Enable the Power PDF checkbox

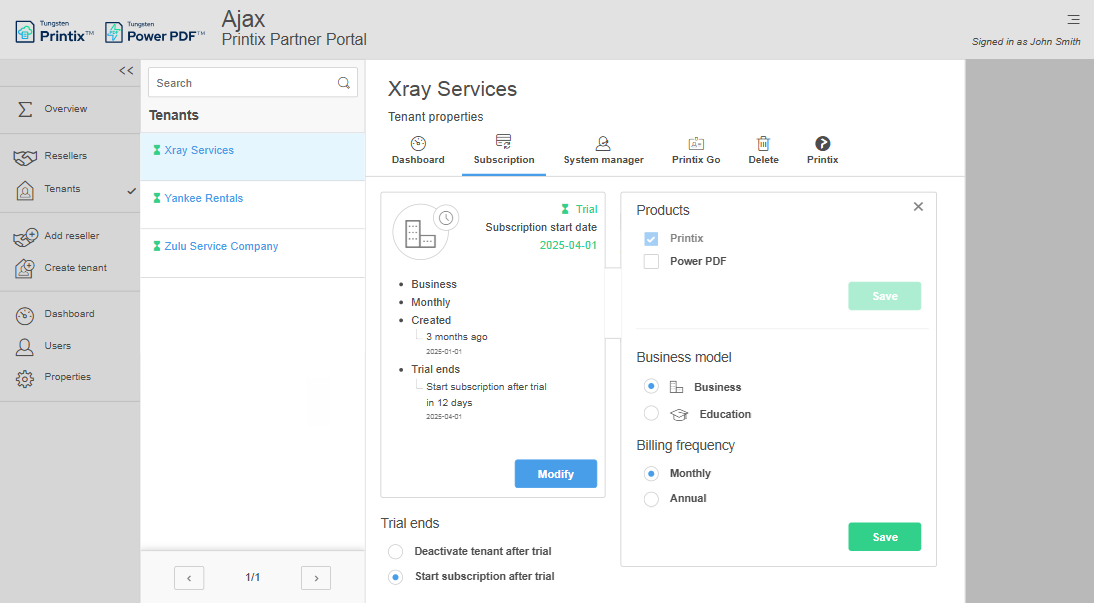click(x=651, y=262)
